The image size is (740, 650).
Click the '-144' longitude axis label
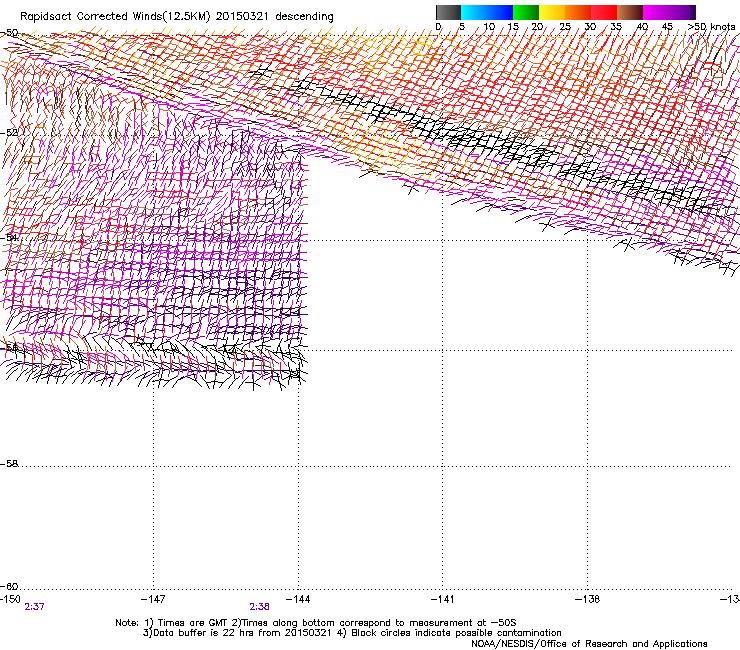(298, 599)
